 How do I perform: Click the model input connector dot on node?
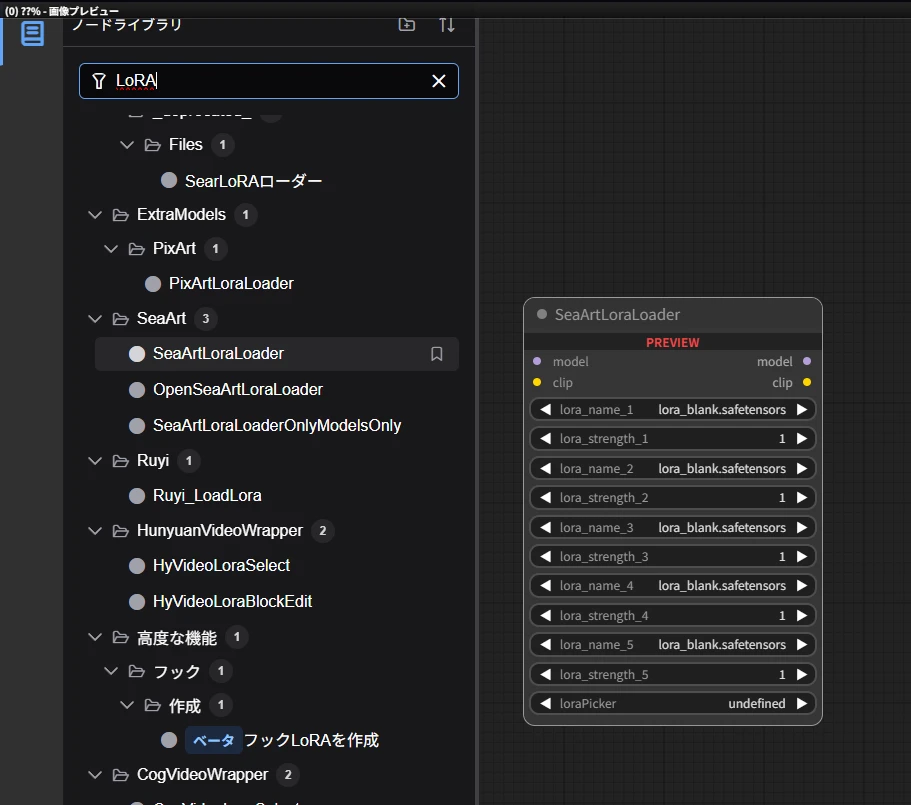[x=537, y=362]
